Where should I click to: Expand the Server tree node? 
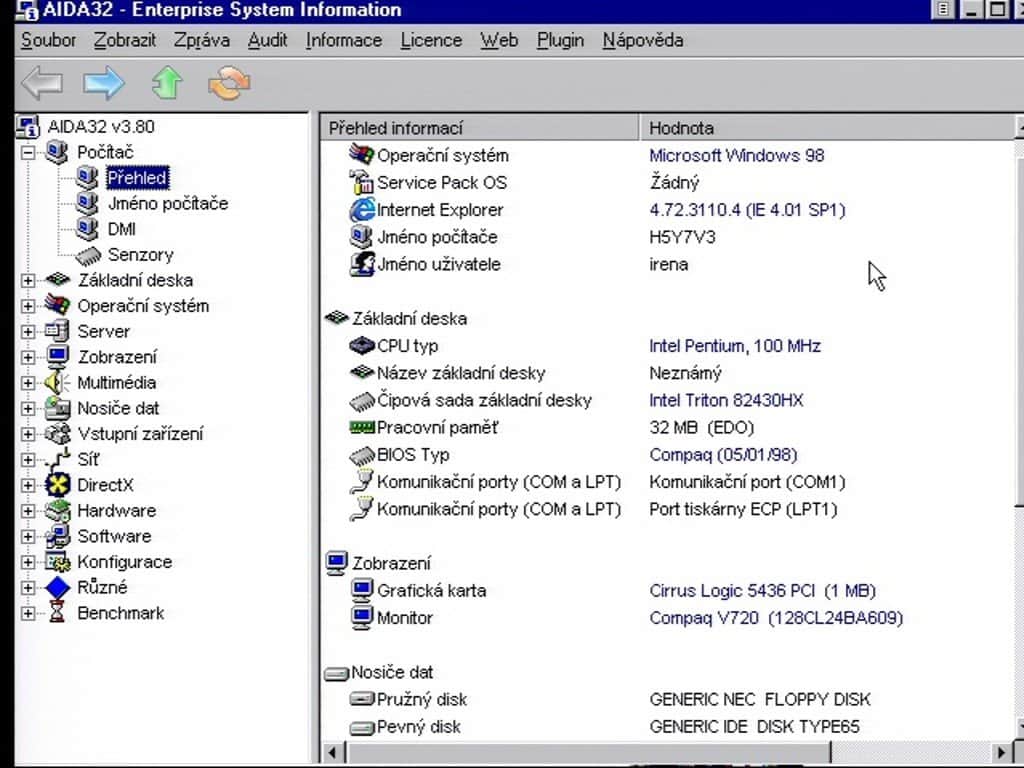pos(28,332)
